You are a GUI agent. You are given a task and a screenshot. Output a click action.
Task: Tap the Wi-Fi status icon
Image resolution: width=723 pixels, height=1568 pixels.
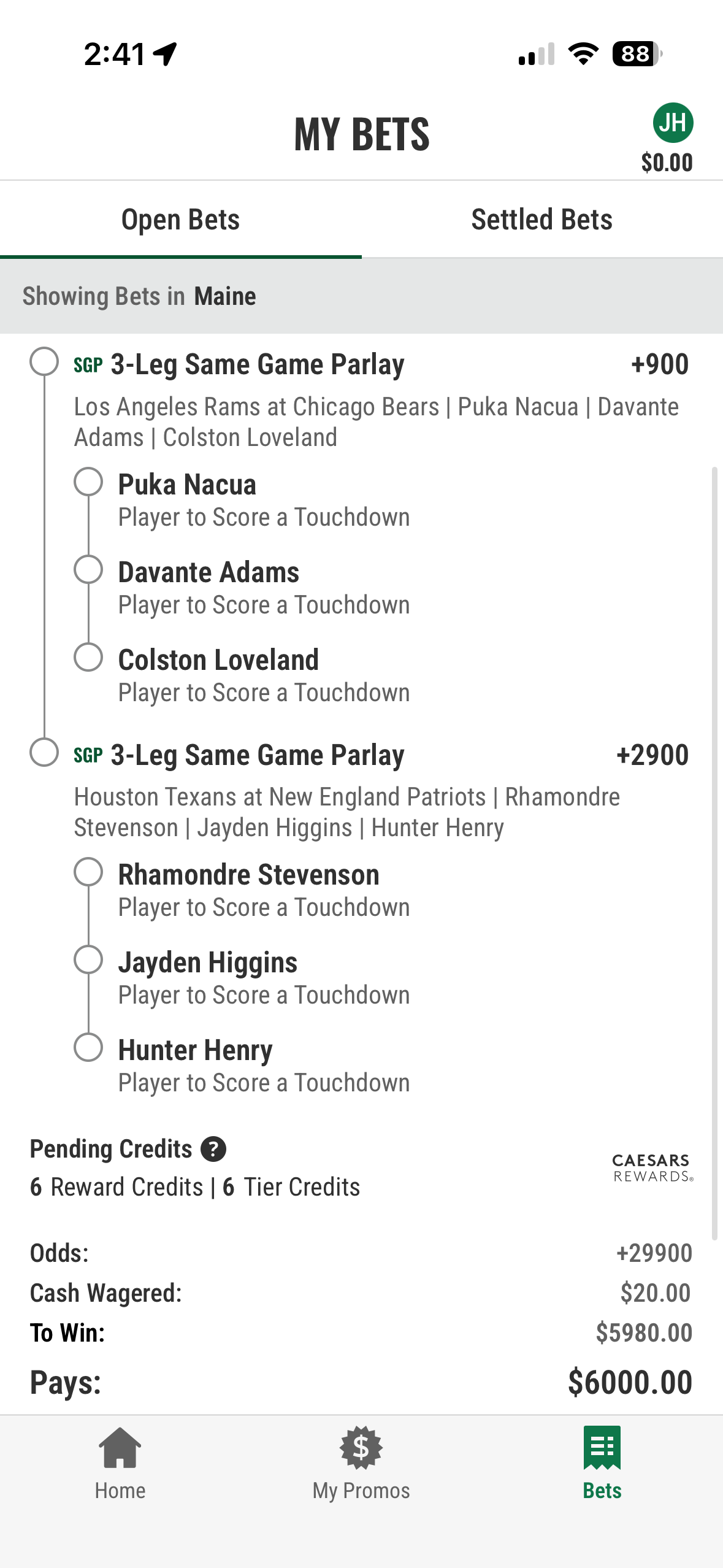(583, 54)
